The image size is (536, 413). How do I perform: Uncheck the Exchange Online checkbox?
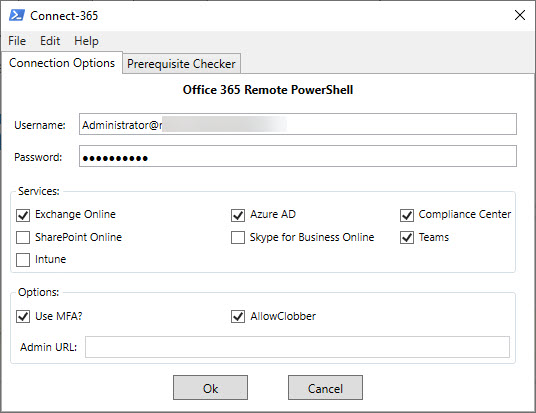(23, 215)
